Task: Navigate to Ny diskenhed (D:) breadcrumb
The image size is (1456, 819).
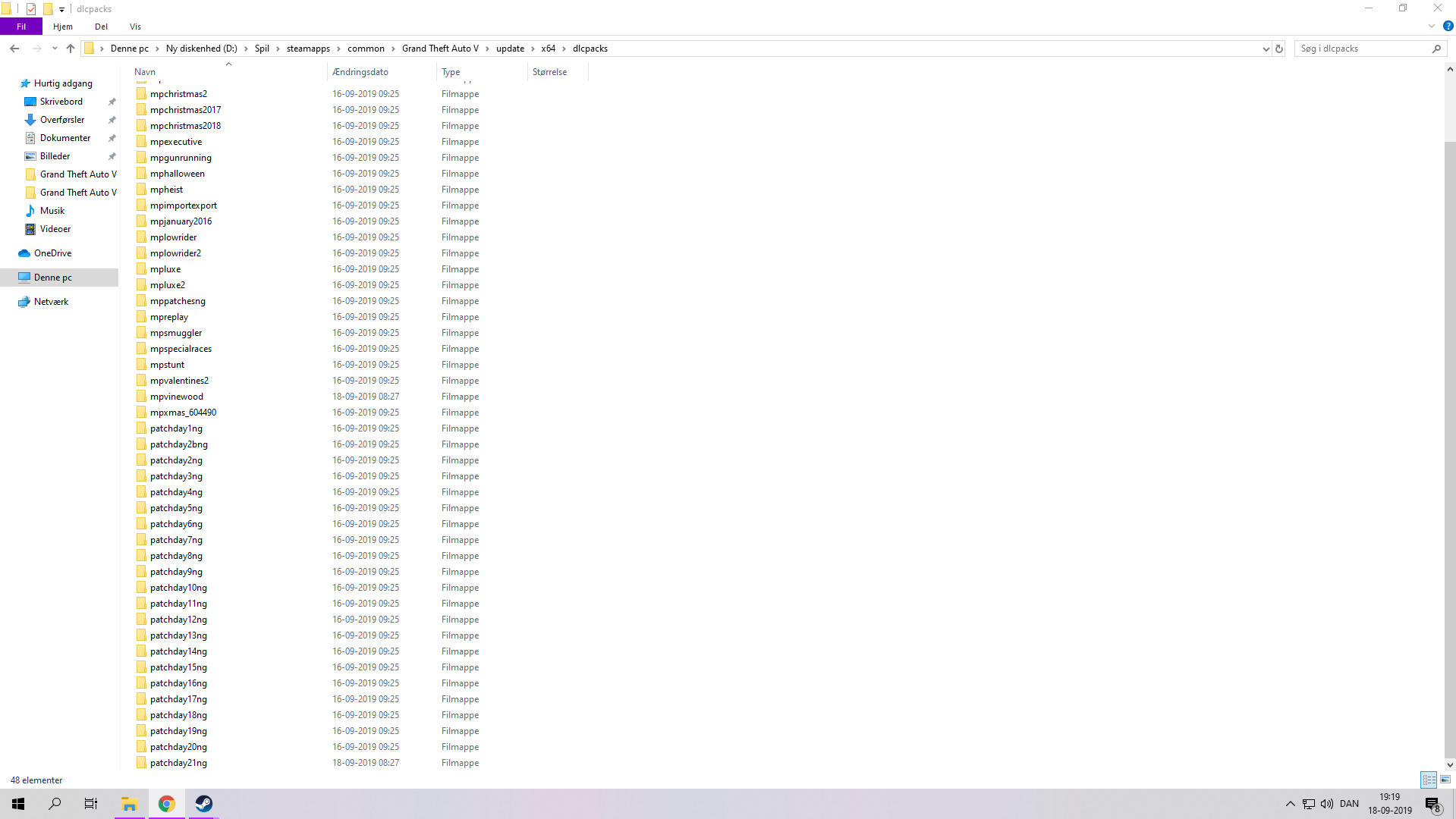Action: (x=202, y=49)
